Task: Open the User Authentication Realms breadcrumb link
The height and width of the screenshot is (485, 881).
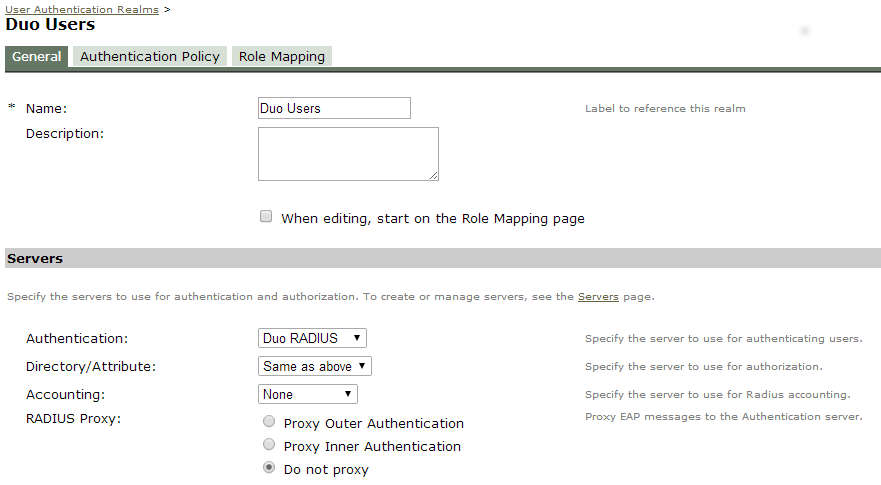Action: click(x=81, y=9)
